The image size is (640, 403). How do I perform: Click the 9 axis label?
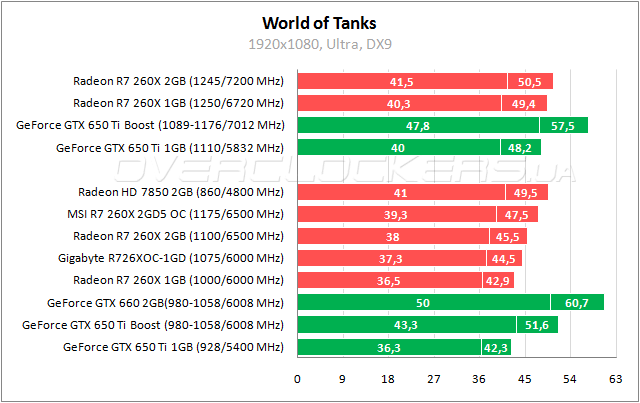click(342, 379)
